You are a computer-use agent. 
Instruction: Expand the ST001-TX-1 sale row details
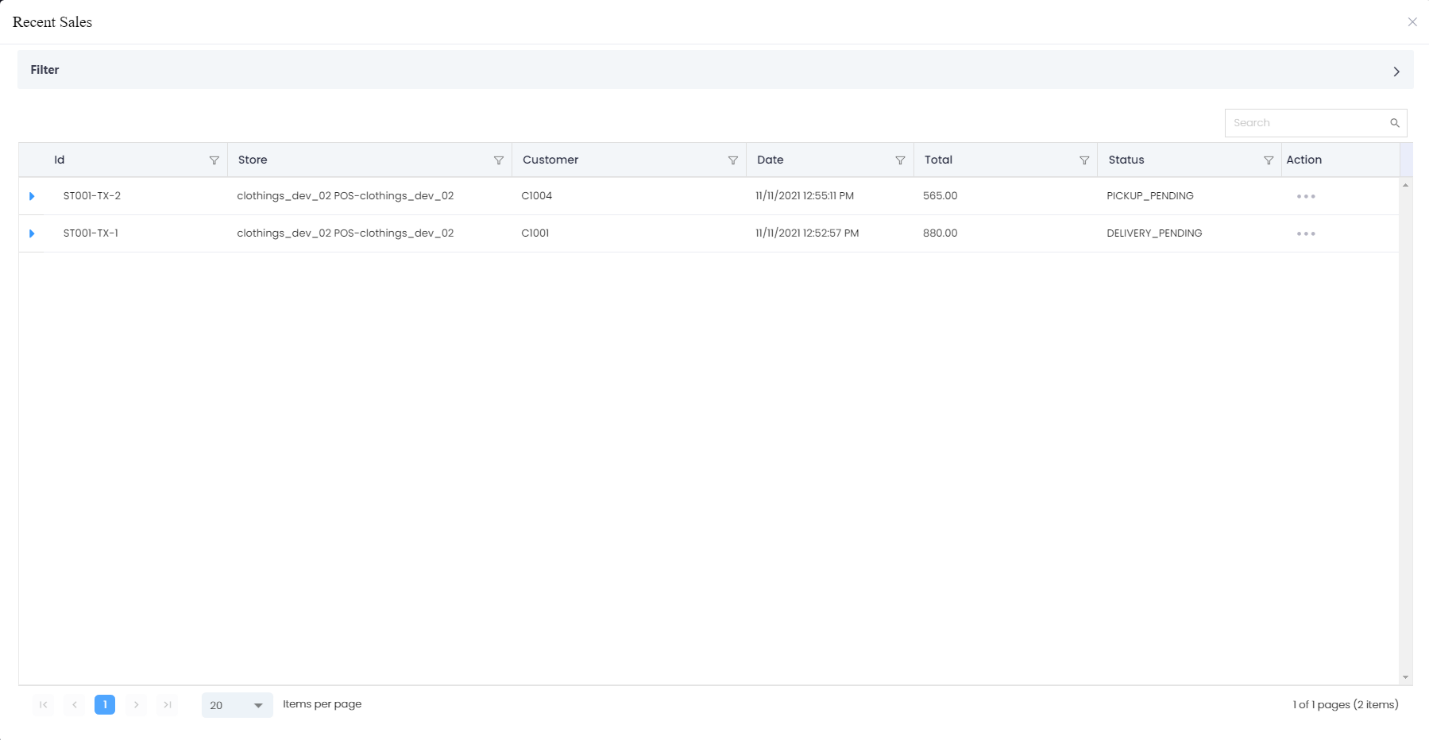pos(32,233)
